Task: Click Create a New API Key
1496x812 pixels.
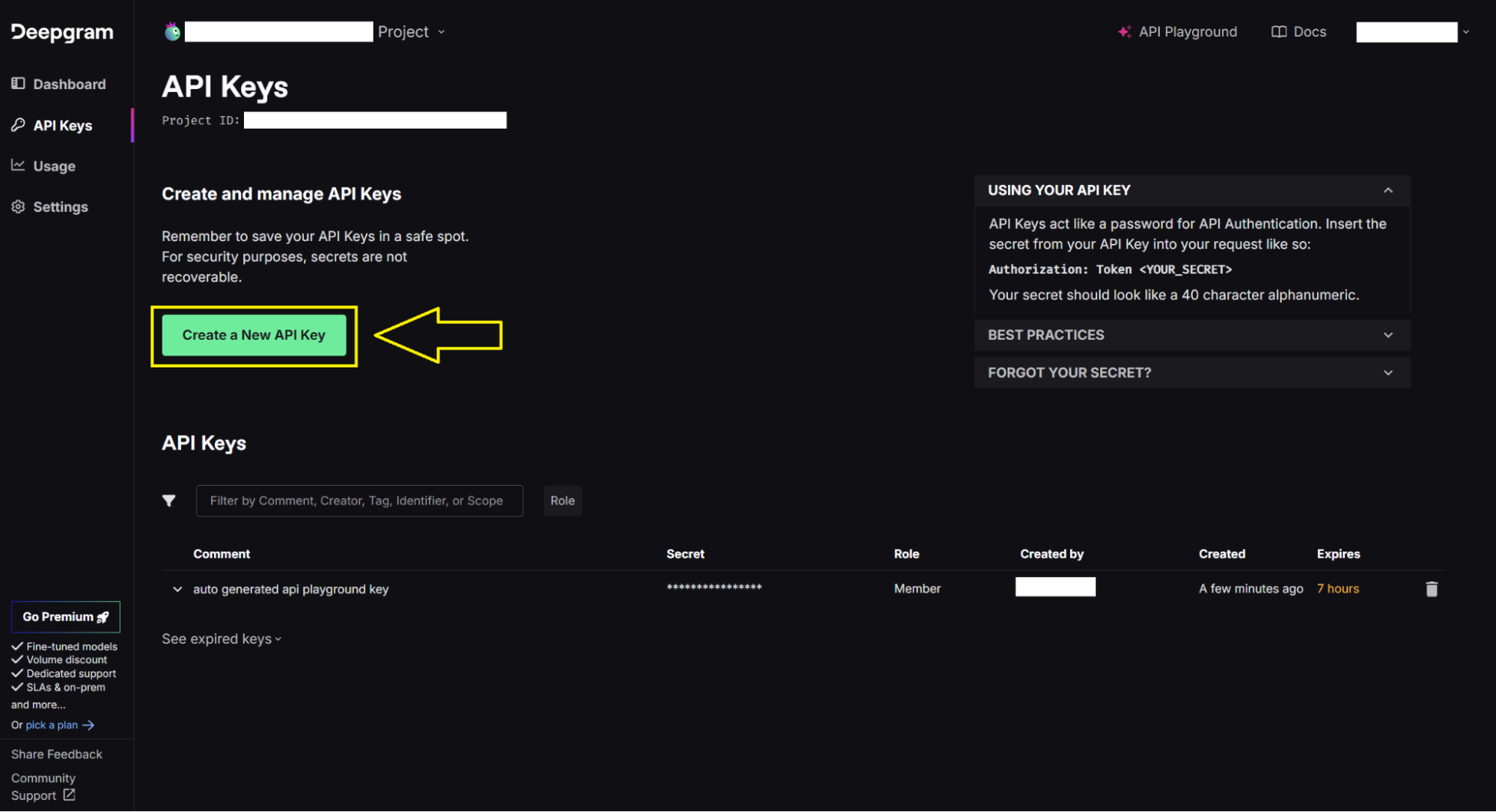Action: pos(254,335)
